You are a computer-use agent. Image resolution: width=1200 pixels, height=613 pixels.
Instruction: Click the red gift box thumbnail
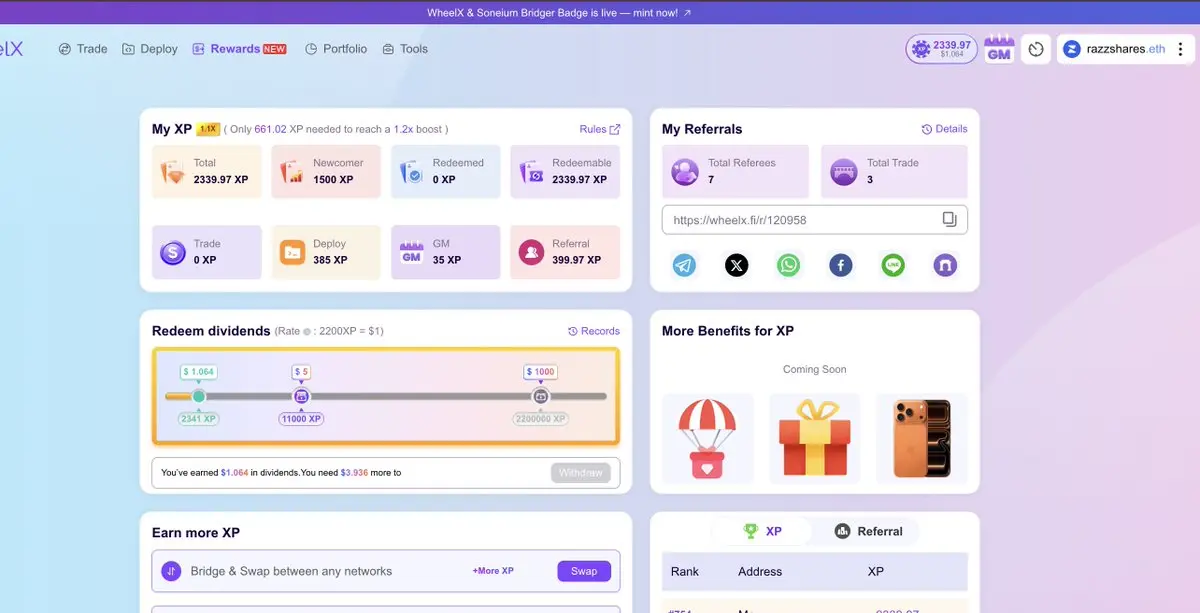[x=814, y=438]
